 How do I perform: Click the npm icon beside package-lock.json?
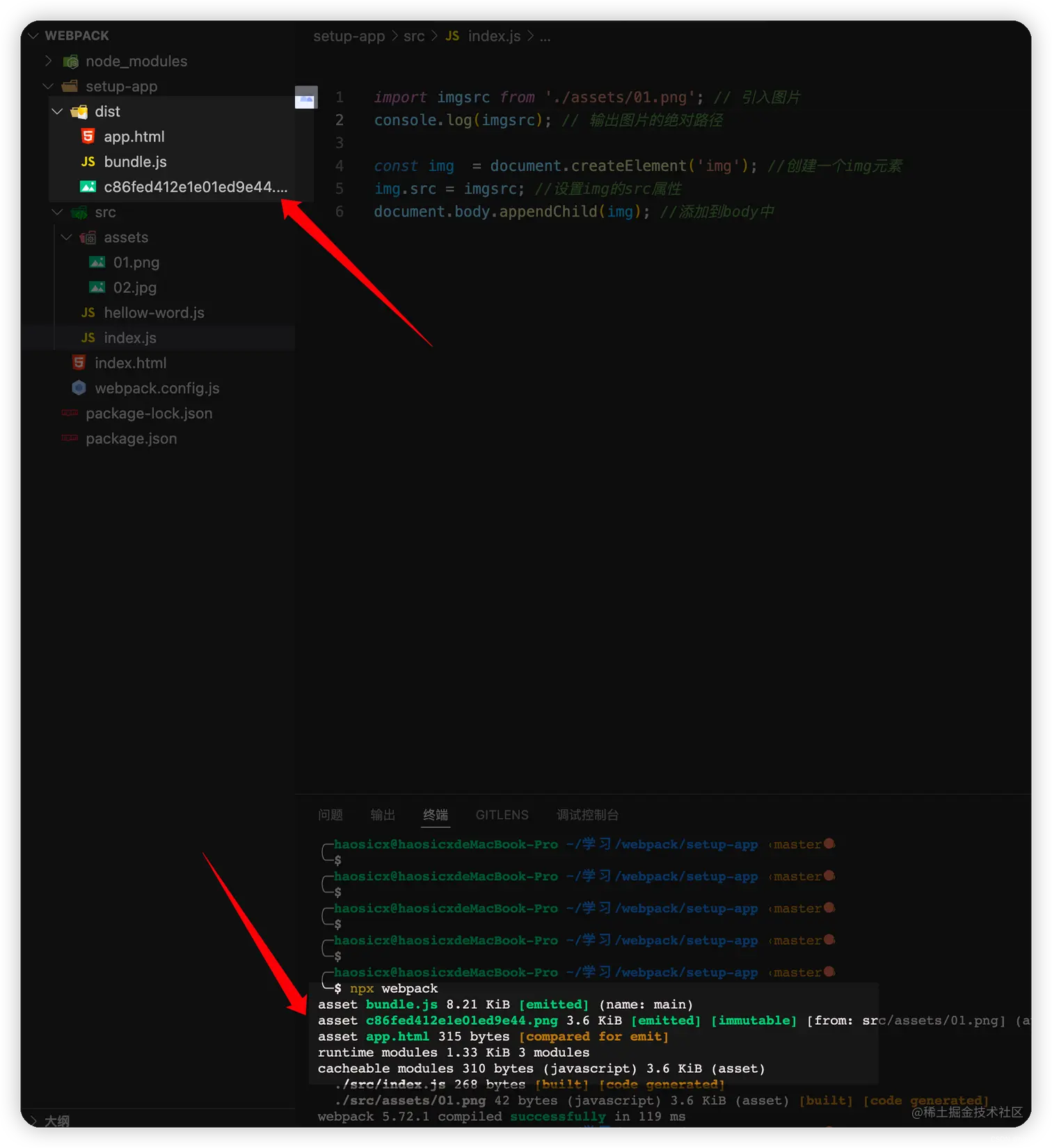click(70, 413)
